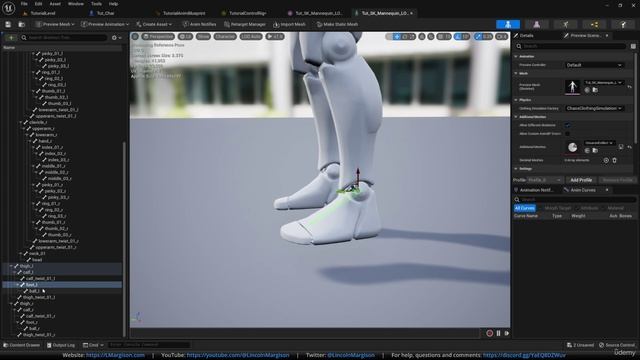Click Add Profile button
Viewport: 640px width, 360px height.
(581, 180)
